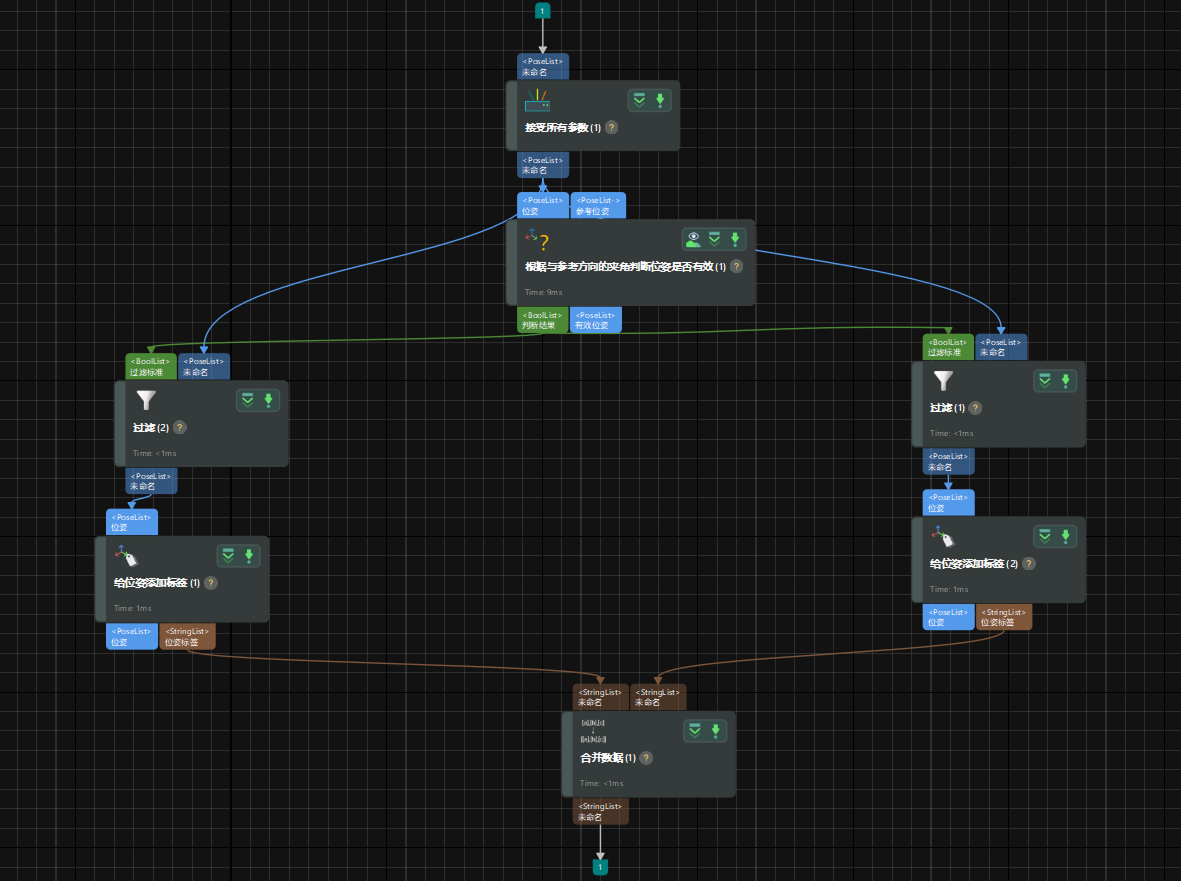This screenshot has width=1181, height=881.
Task: Select the 过滤标准 input port of 过滤 (2)
Action: [x=151, y=366]
